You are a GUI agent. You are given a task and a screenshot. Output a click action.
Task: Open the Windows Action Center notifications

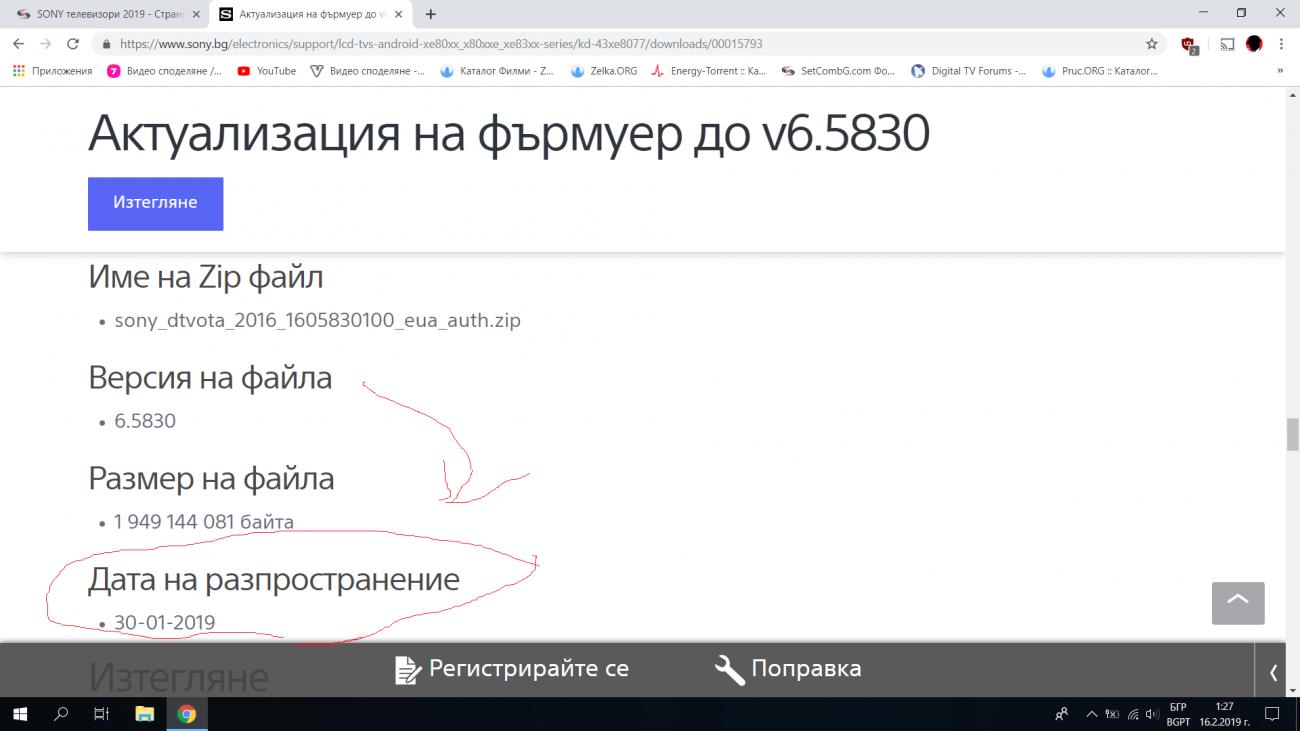click(1273, 714)
